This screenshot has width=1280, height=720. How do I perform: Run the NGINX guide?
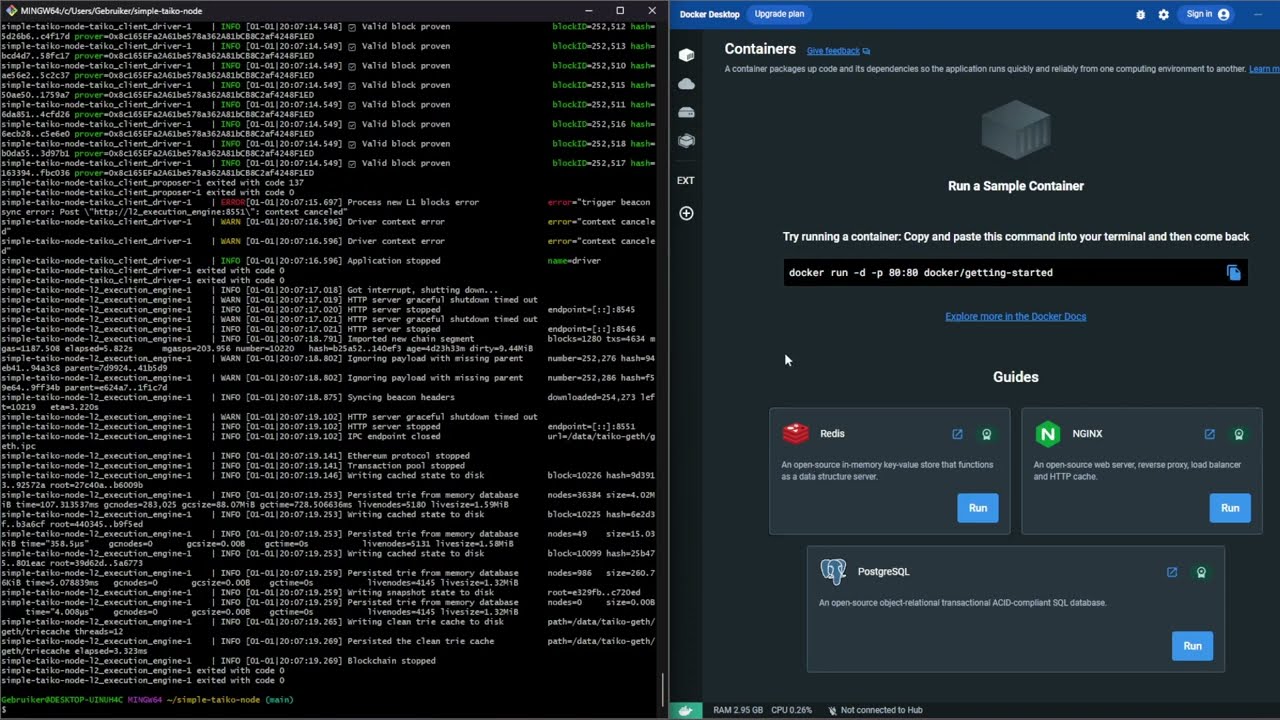pos(1229,508)
